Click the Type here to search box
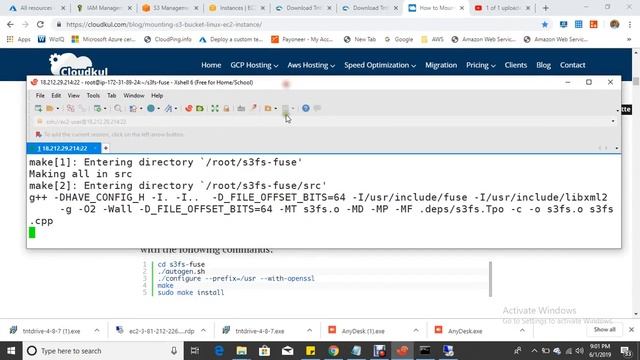 pos(102,351)
